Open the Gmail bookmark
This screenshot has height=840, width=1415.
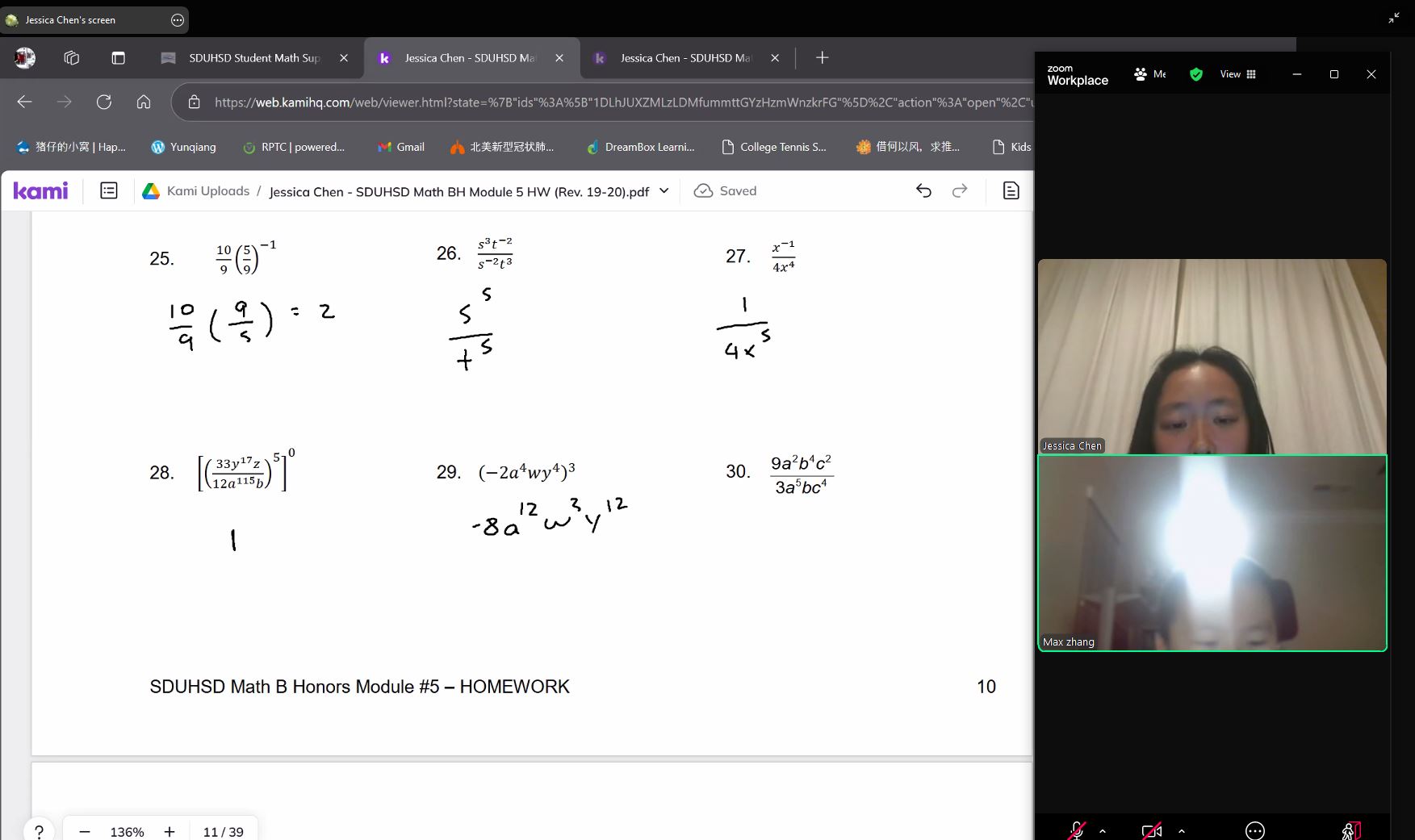(x=401, y=147)
